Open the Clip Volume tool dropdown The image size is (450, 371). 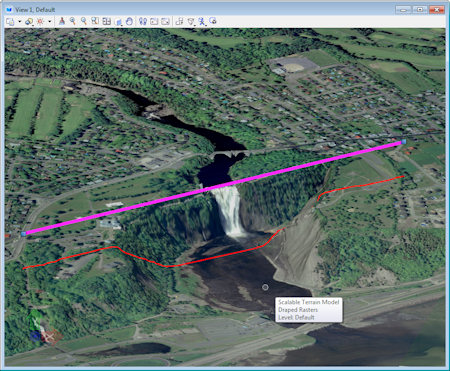[191, 22]
